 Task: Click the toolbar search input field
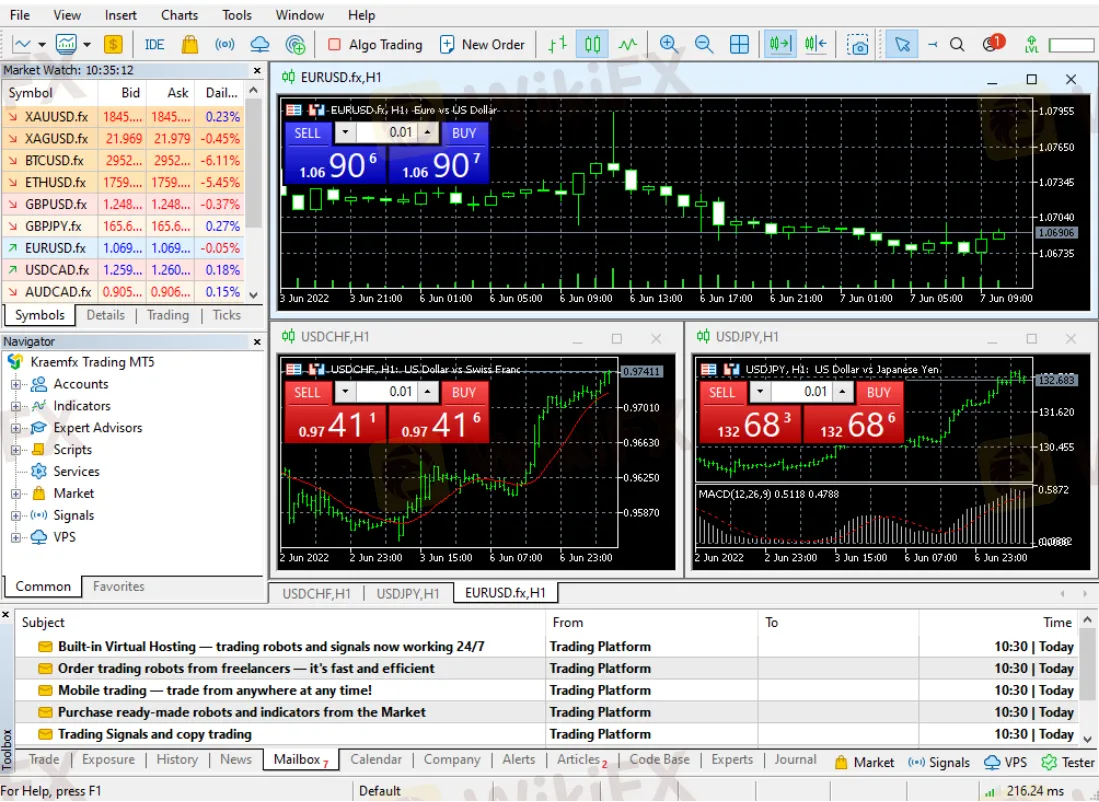point(1072,45)
